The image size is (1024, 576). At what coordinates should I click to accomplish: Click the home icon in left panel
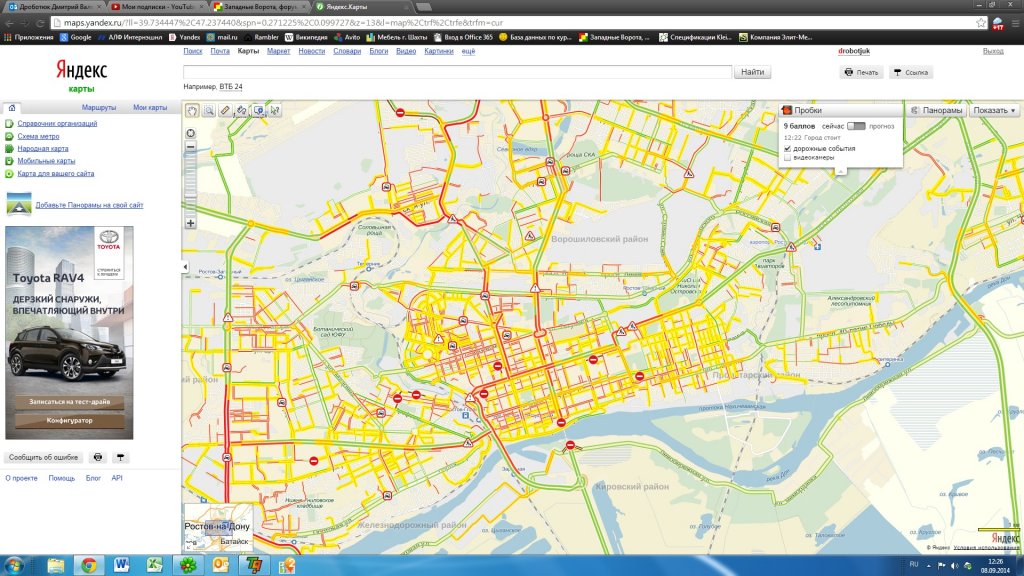(x=12, y=108)
